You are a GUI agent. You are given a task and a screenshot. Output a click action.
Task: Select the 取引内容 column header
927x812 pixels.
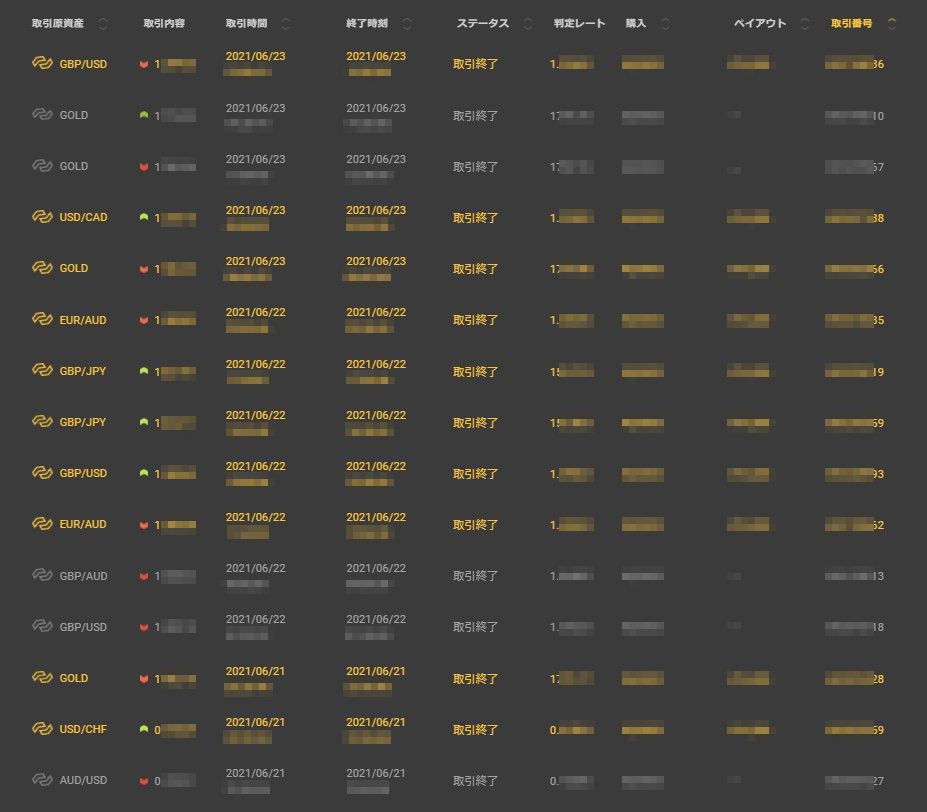click(x=164, y=24)
